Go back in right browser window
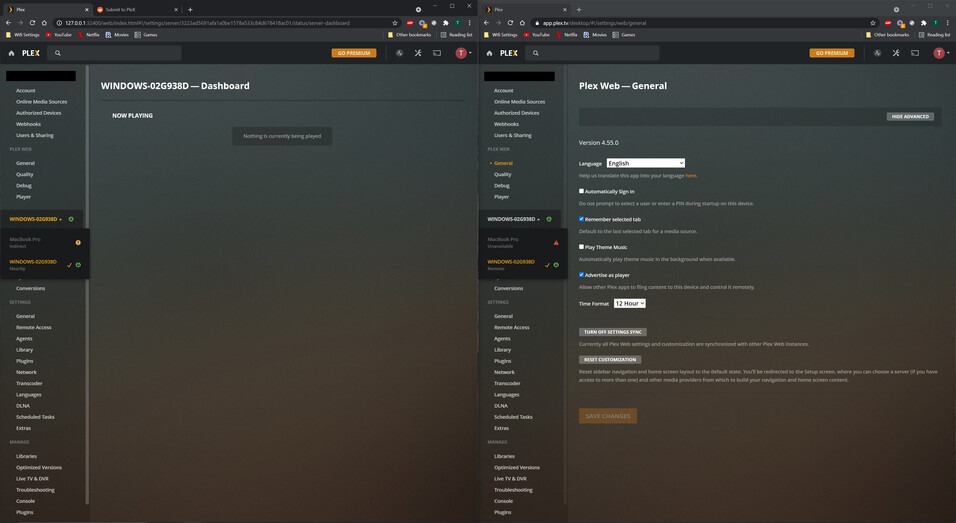This screenshot has height=523, width=956. point(487,23)
